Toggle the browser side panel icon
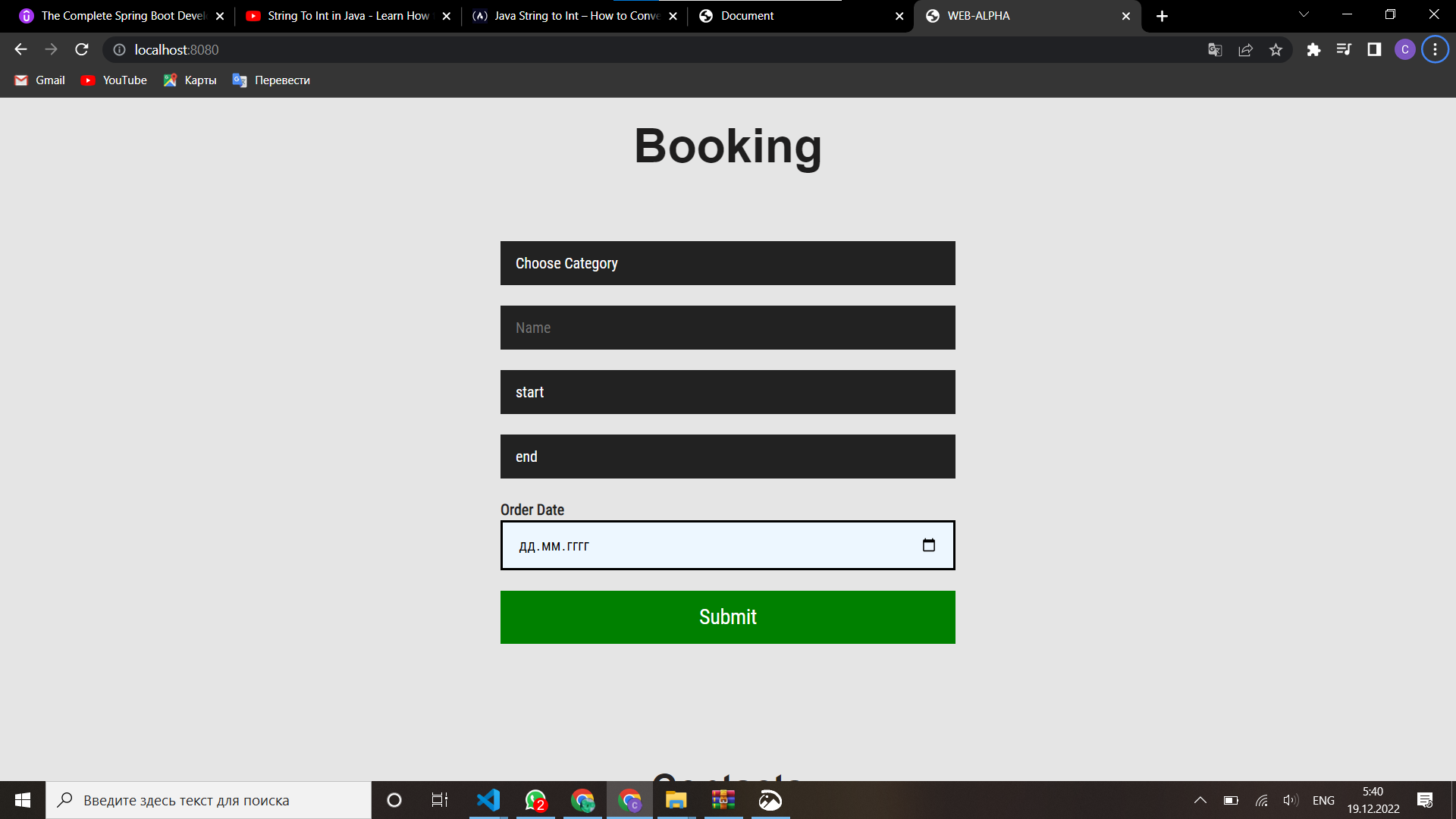The image size is (1456, 819). point(1374,50)
